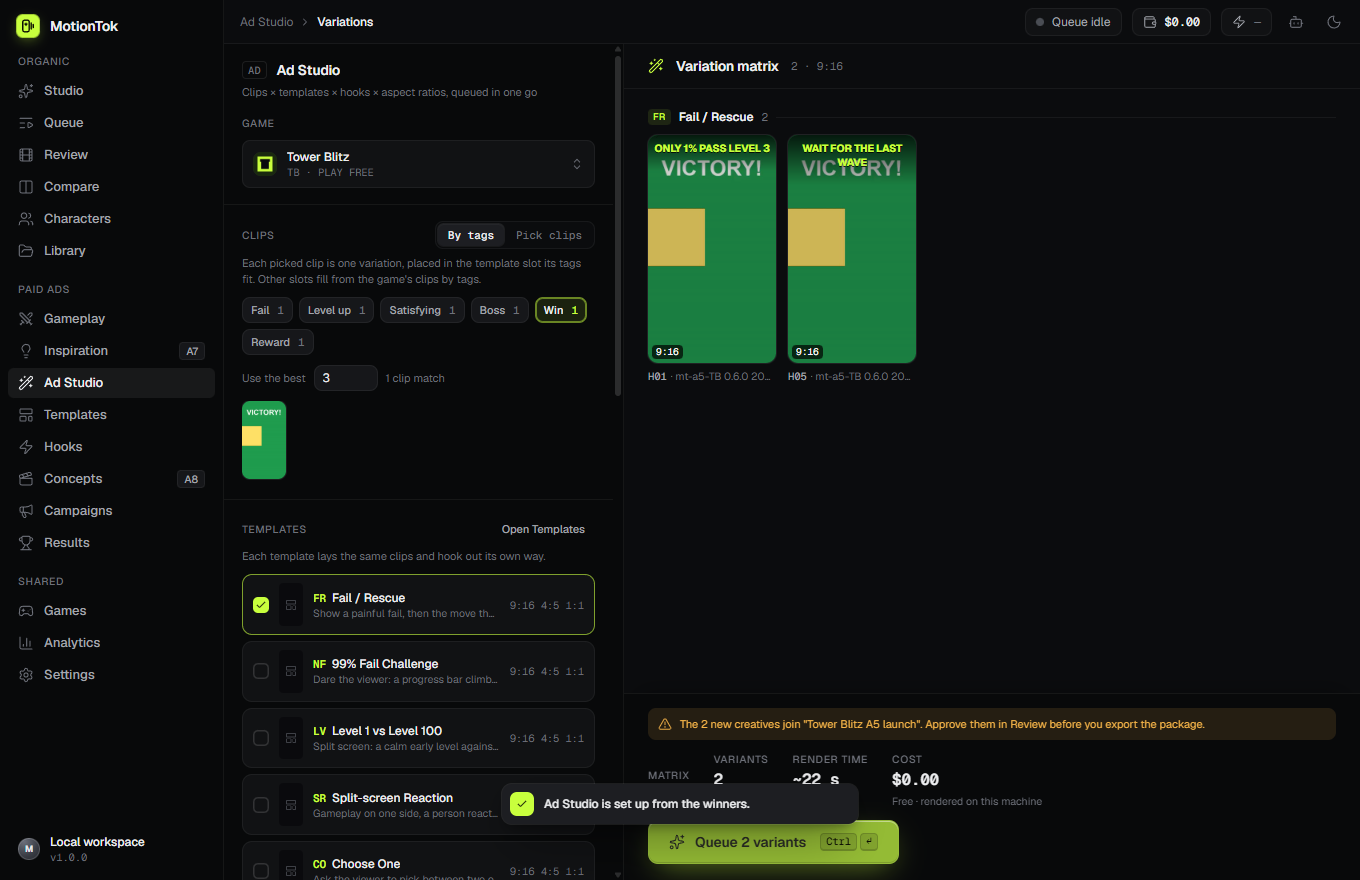This screenshot has width=1360, height=880.
Task: Click the lightning bolt status button
Action: point(1246,22)
